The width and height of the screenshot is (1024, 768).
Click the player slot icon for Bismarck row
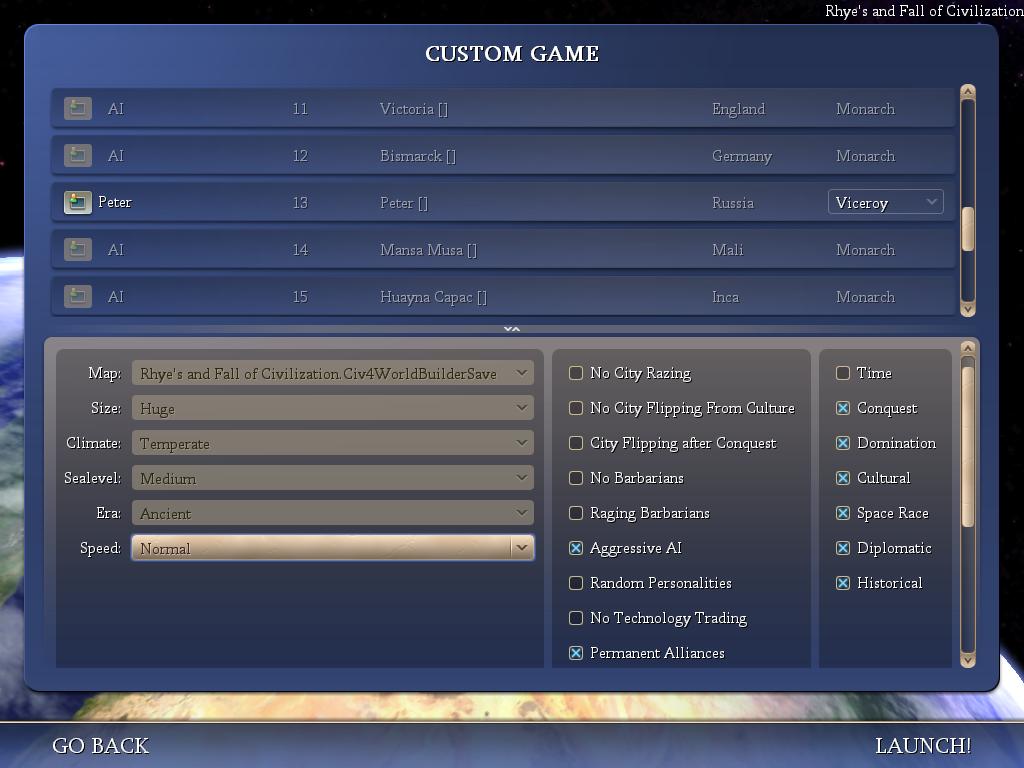(78, 155)
